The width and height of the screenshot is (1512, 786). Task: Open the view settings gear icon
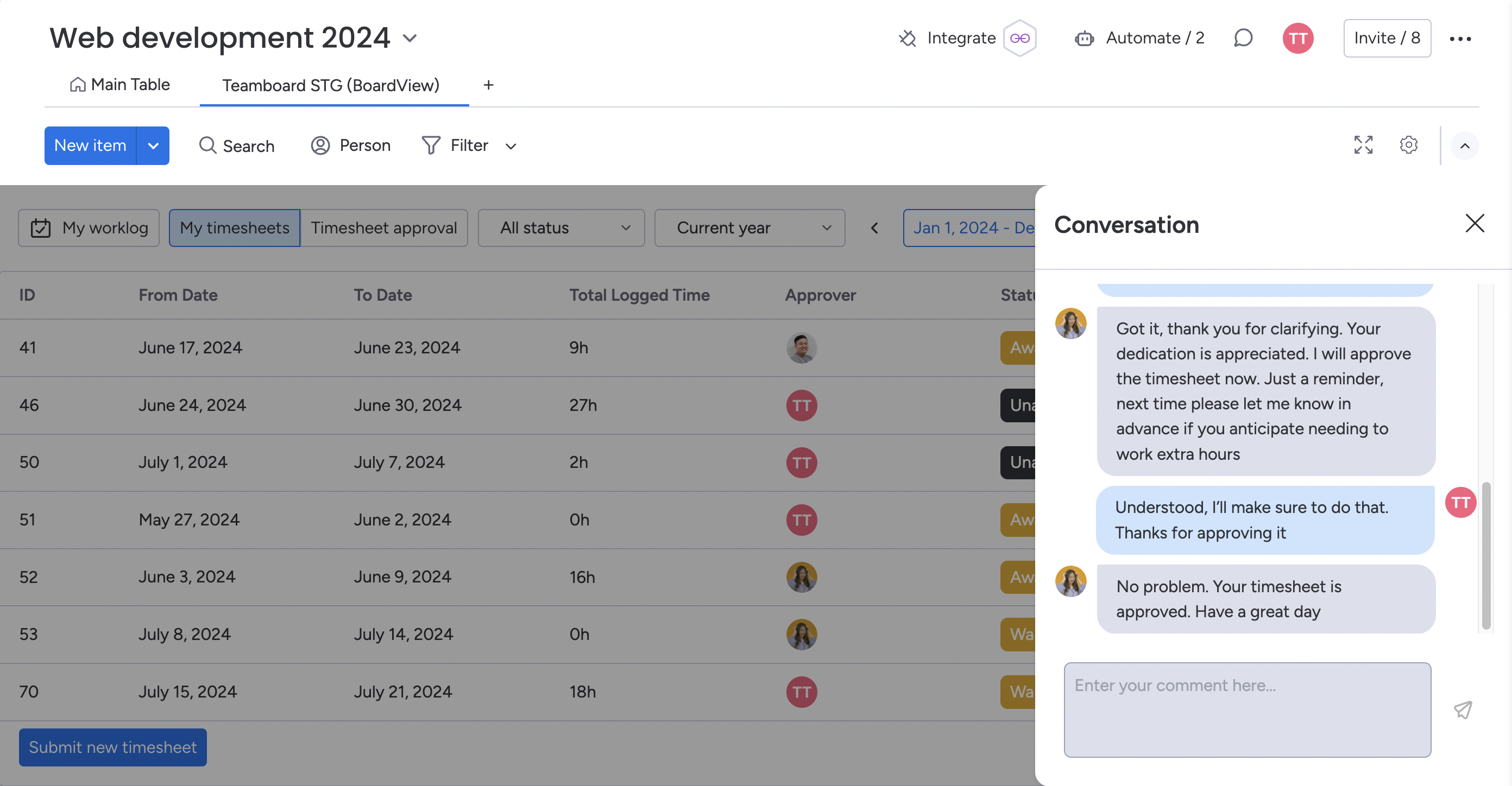1408,145
